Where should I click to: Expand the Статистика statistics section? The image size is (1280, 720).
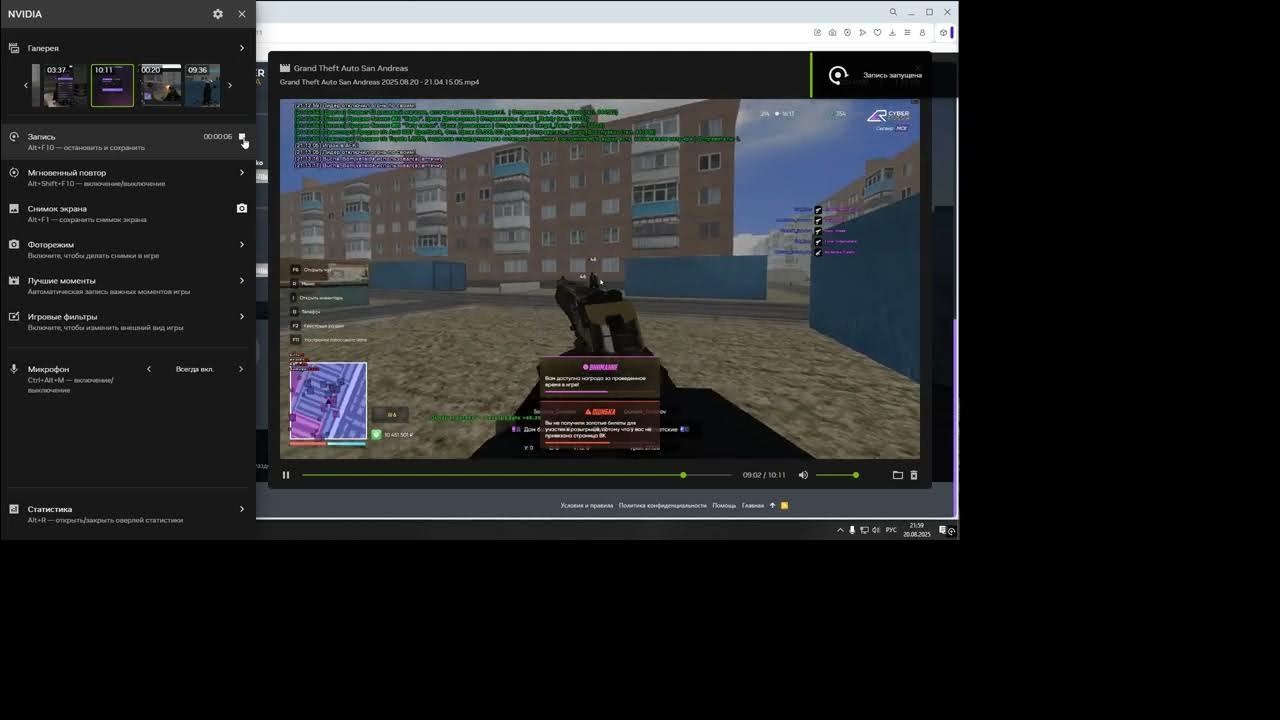(x=241, y=509)
